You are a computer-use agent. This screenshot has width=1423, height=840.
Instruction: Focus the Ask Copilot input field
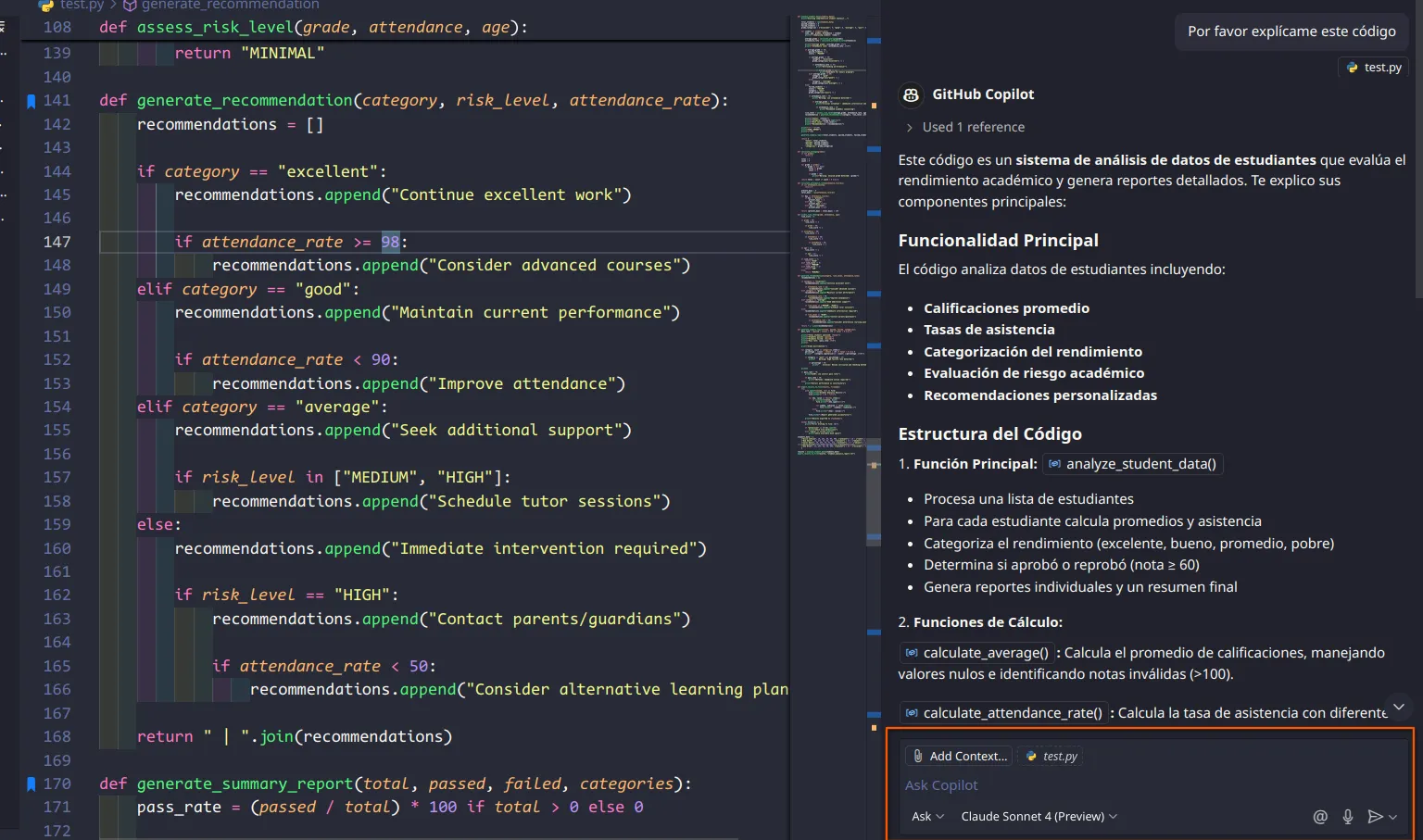1149,784
